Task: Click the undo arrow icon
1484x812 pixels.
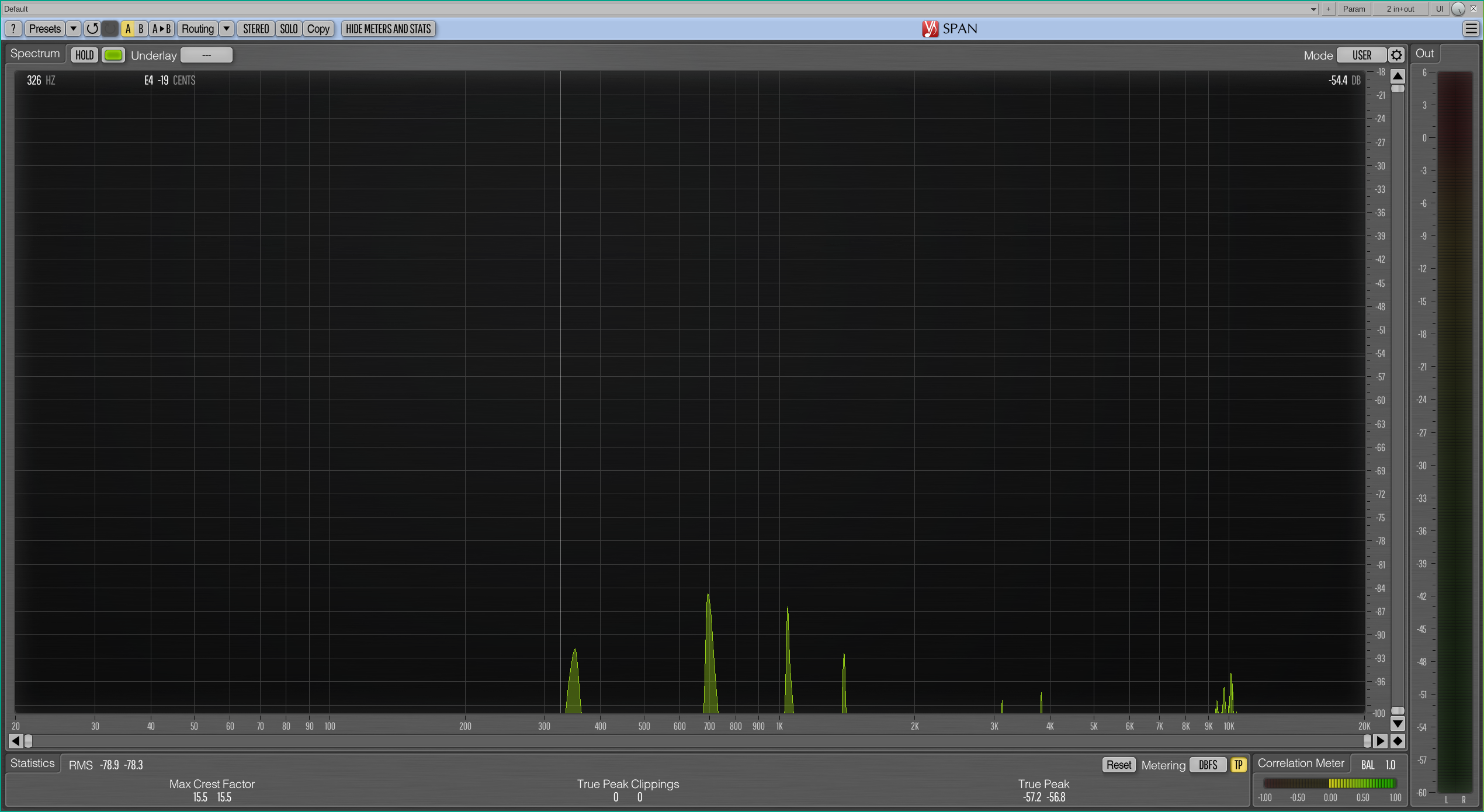Action: tap(92, 29)
